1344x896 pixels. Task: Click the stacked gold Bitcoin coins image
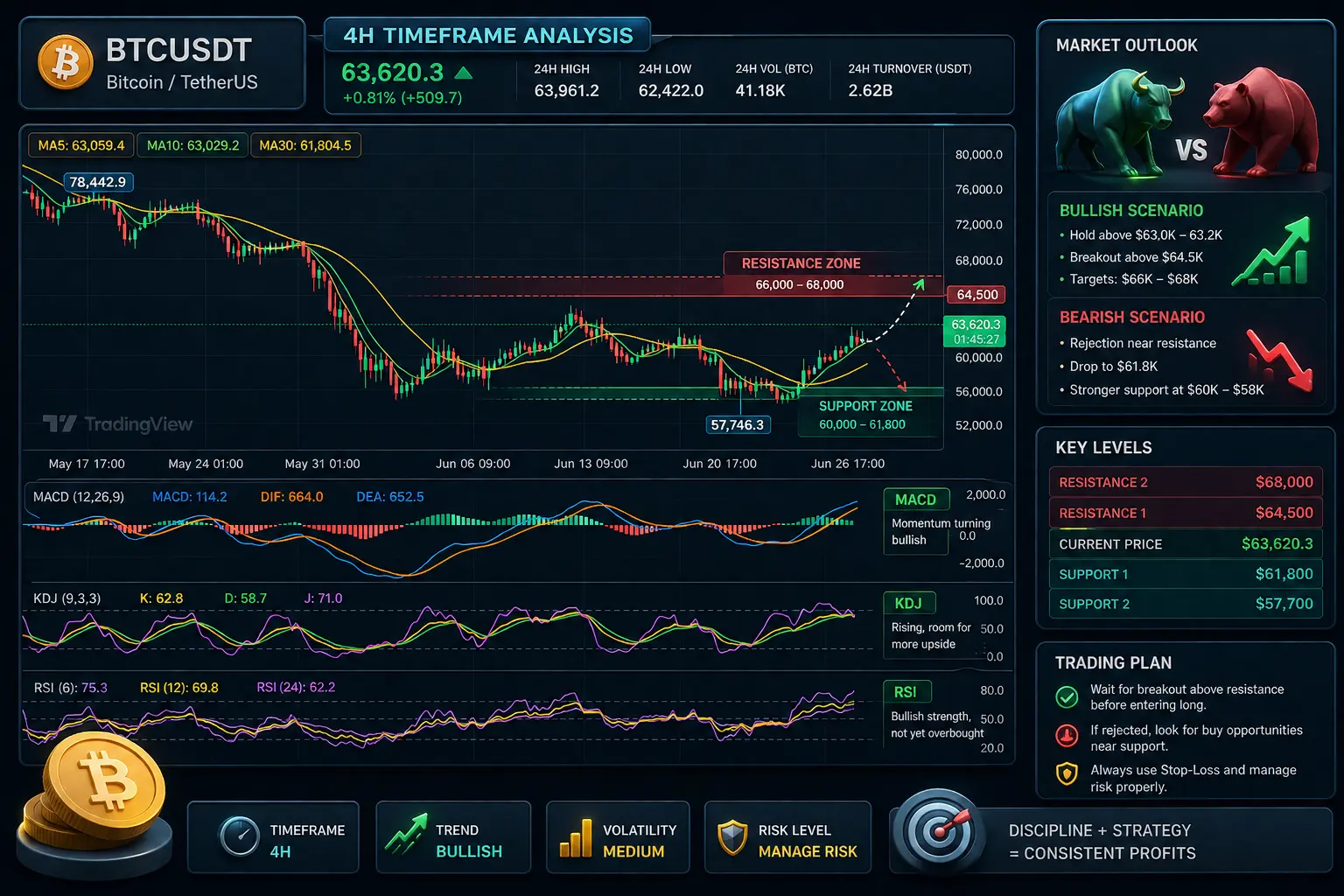[x=96, y=805]
